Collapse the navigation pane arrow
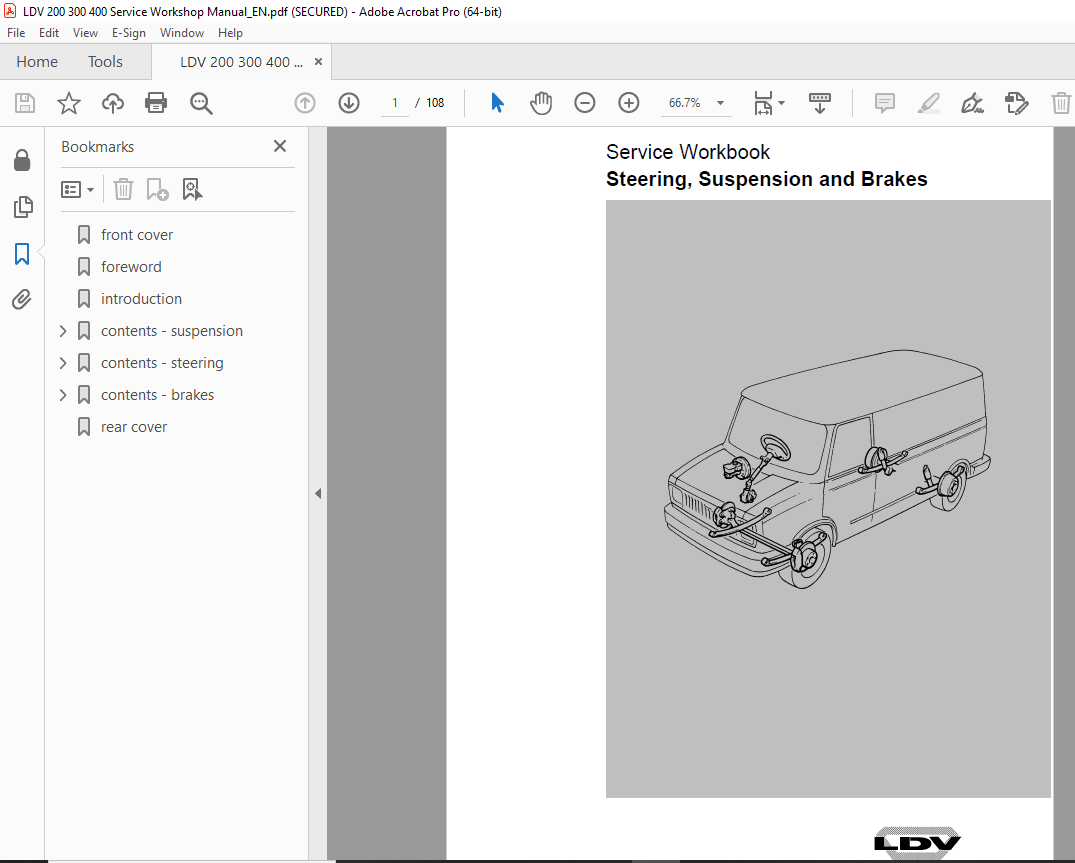This screenshot has width=1075, height=863. coord(318,494)
